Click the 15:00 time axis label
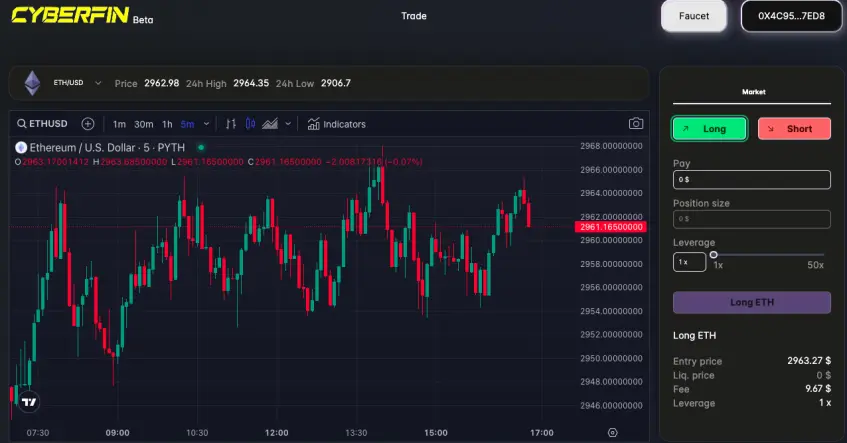 click(436, 433)
